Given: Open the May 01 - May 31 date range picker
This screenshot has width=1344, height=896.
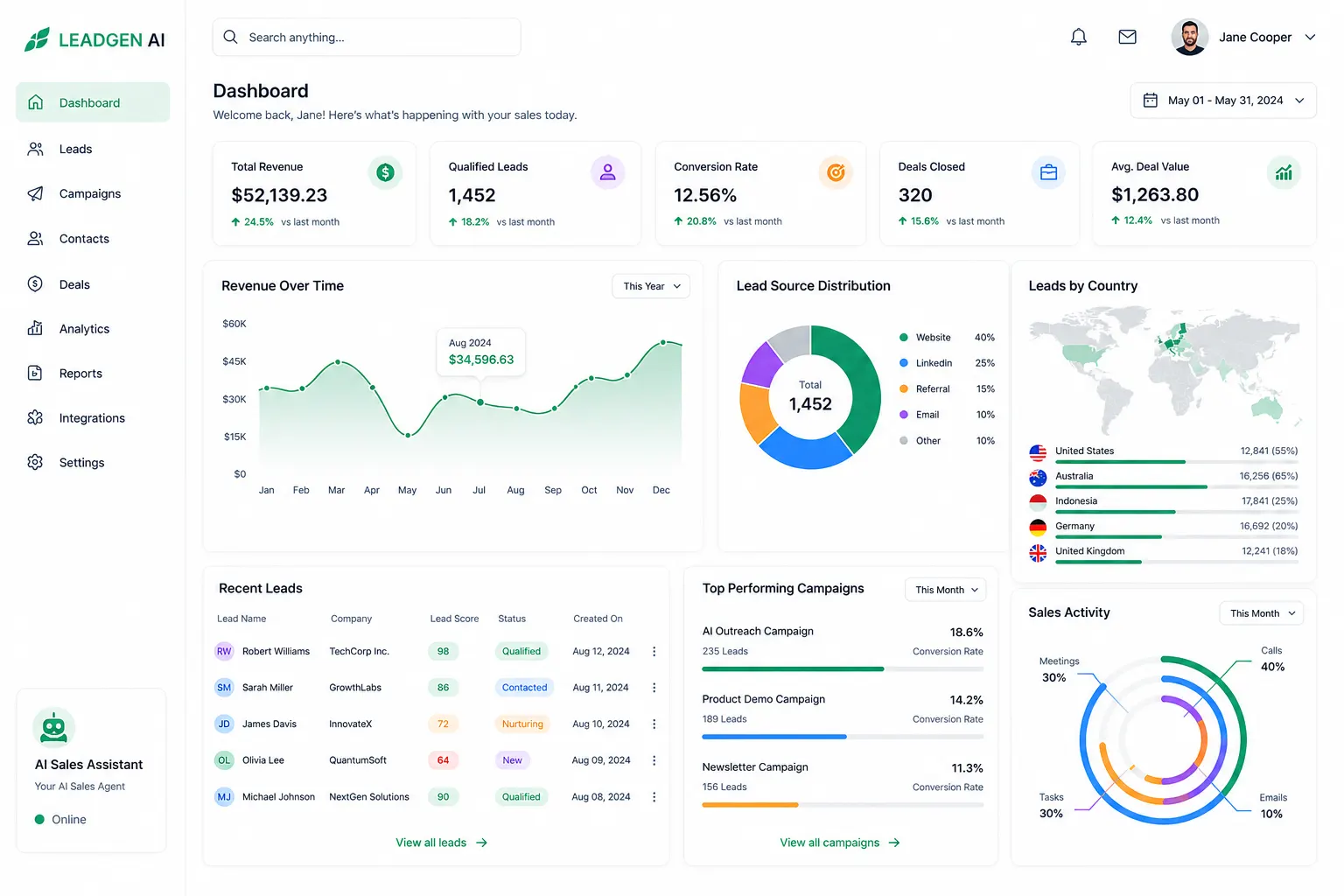Looking at the screenshot, I should tap(1223, 101).
